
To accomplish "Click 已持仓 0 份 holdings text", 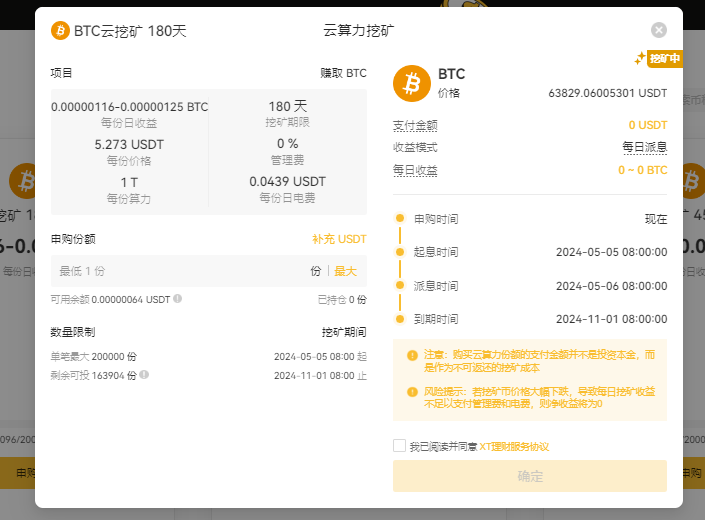I will click(342, 299).
